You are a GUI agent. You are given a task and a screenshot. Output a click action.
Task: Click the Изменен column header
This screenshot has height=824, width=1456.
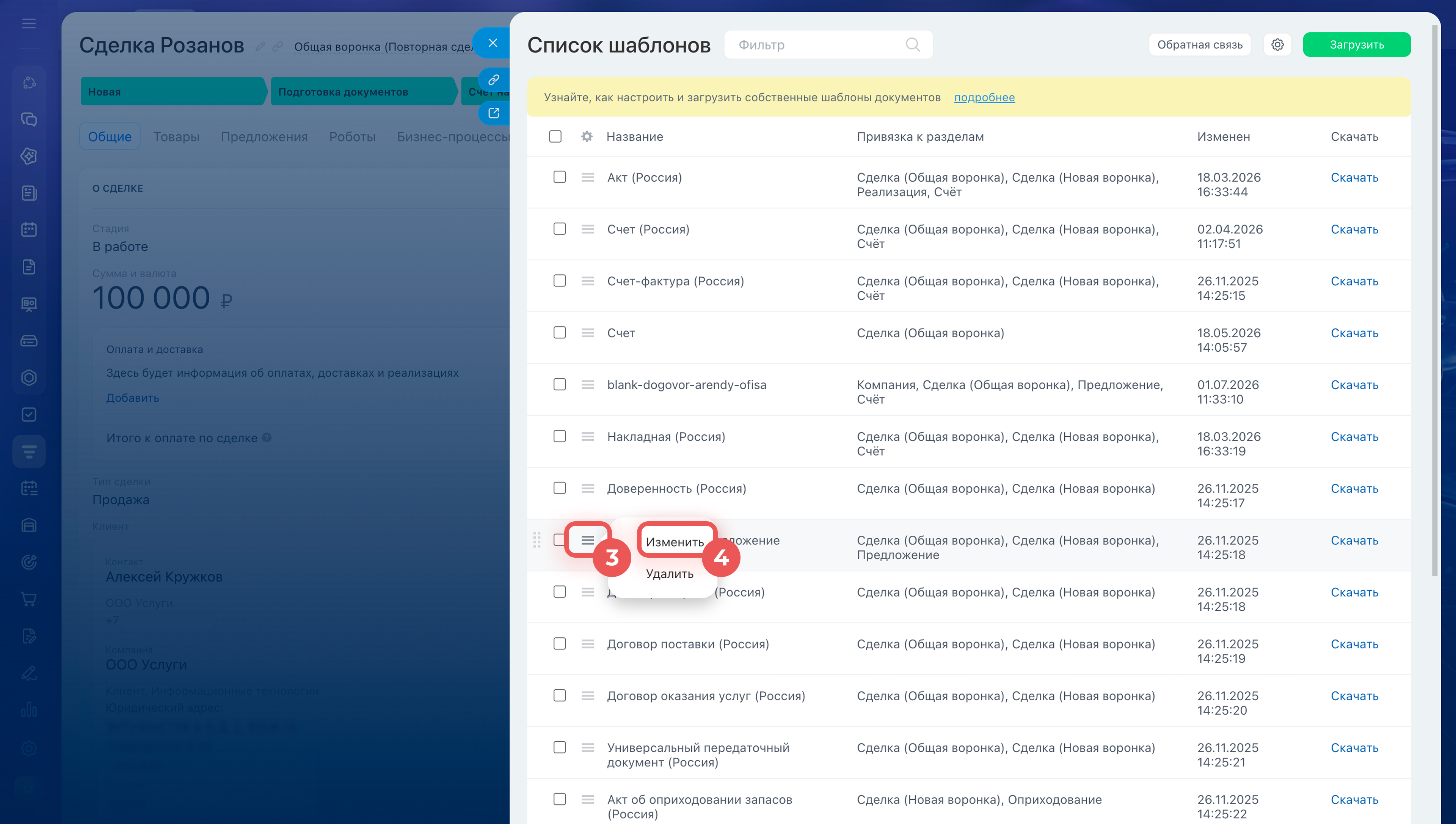click(1224, 137)
